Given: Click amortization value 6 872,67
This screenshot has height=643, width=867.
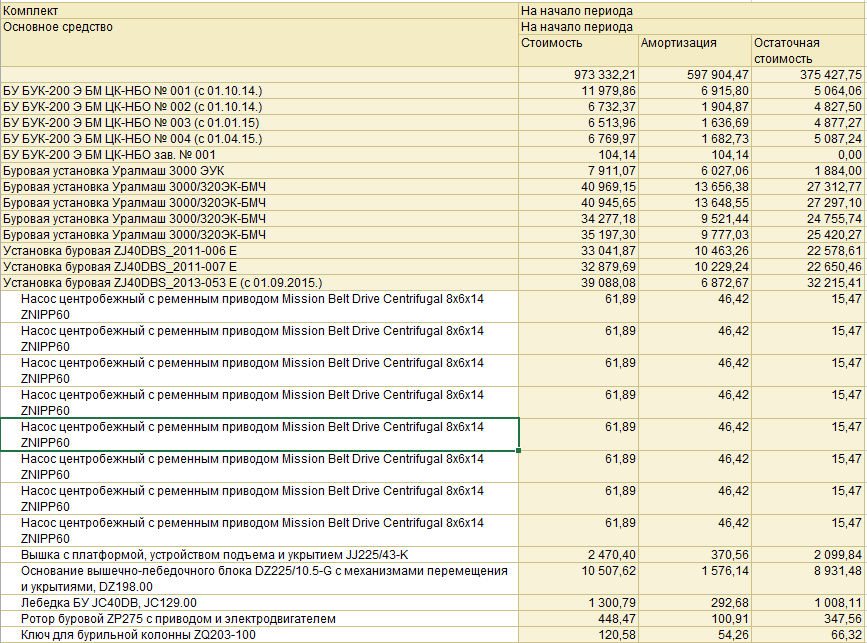Looking at the screenshot, I should 694,283.
